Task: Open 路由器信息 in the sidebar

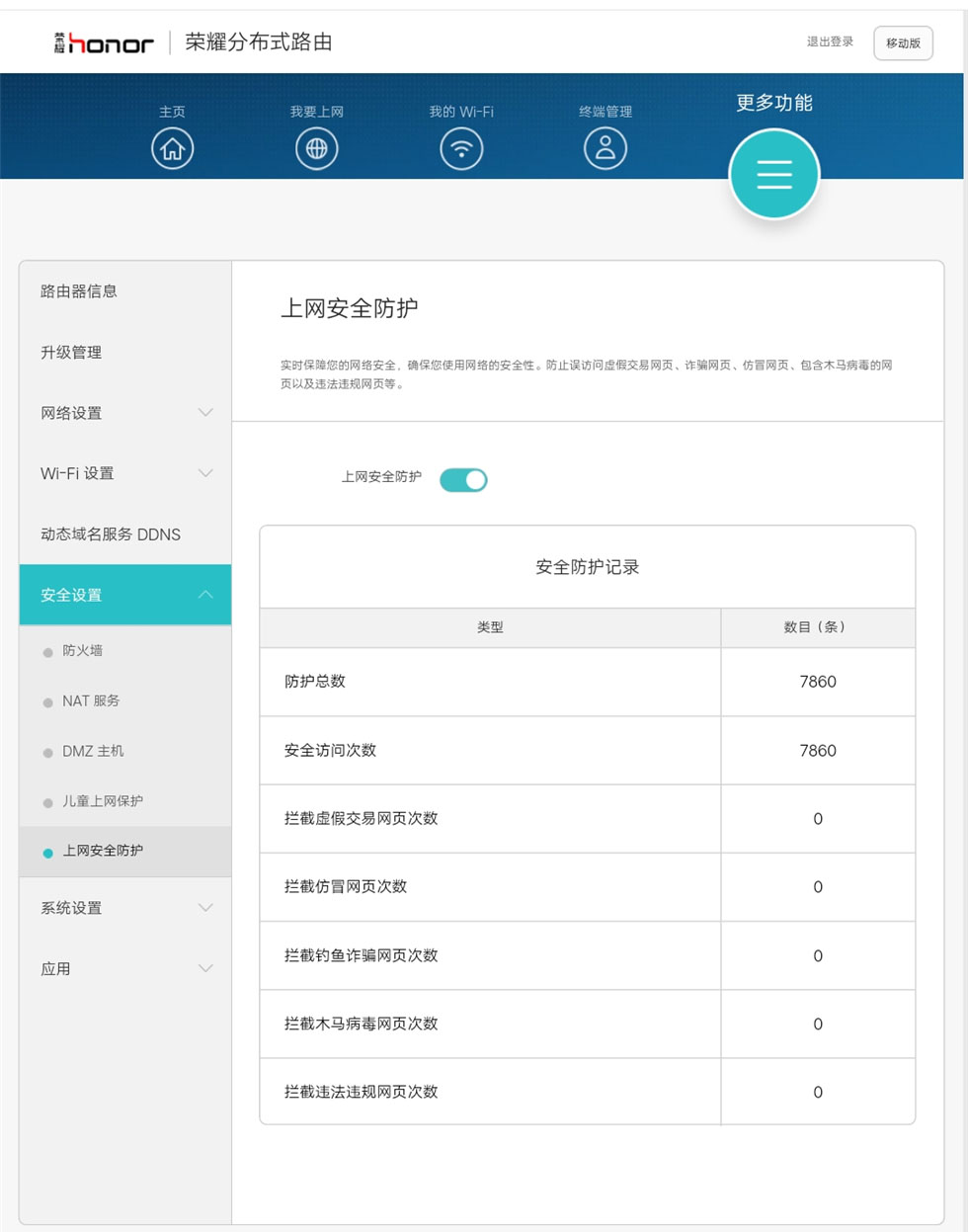Action: [x=79, y=291]
